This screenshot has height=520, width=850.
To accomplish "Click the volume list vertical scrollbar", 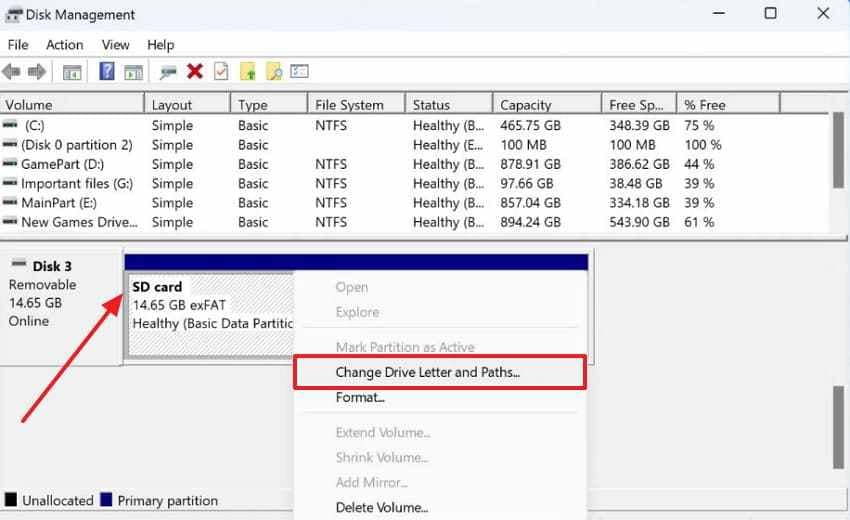I will [x=838, y=173].
